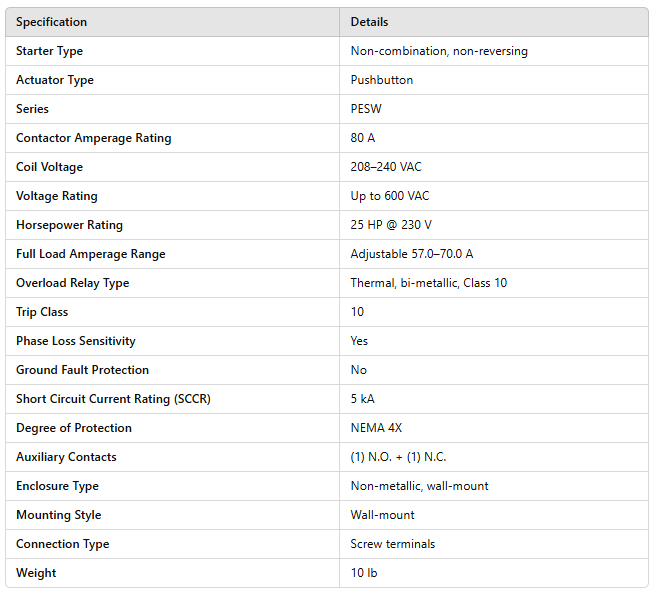Select the Phase Loss Sensitivity label
Screen dimensions: 658x595
point(76,341)
